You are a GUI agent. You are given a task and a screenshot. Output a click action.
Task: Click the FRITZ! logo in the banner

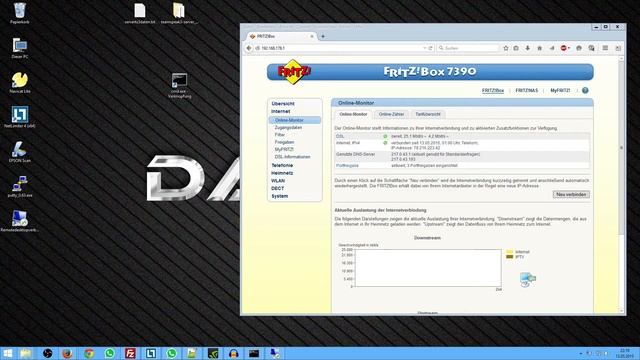294,72
